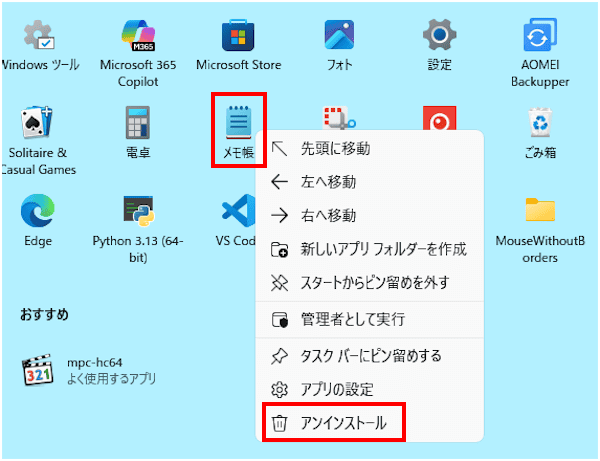The width and height of the screenshot is (600, 461).
Task: Click アンインストール in context menu
Action: click(370, 423)
